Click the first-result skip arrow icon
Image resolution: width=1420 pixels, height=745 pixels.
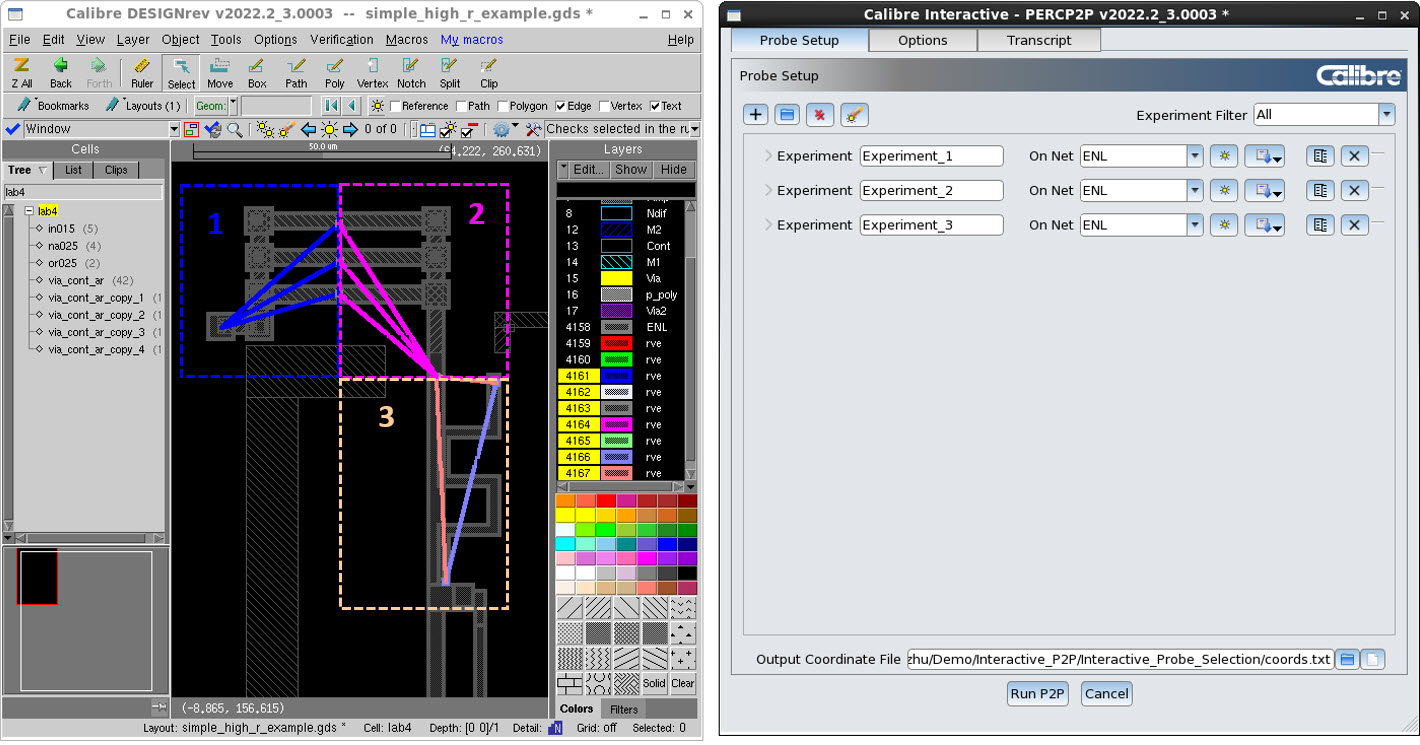(x=331, y=105)
